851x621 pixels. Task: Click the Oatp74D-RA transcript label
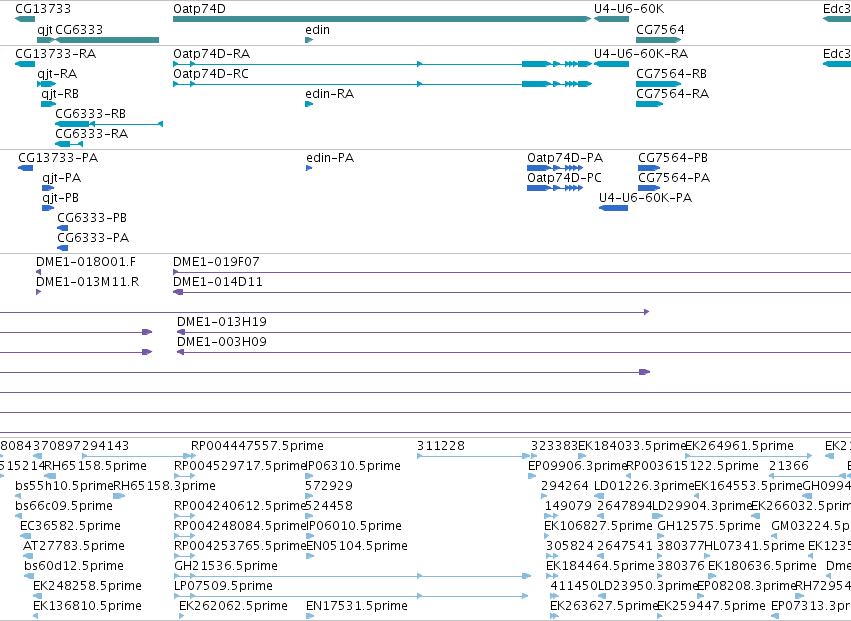[x=212, y=54]
